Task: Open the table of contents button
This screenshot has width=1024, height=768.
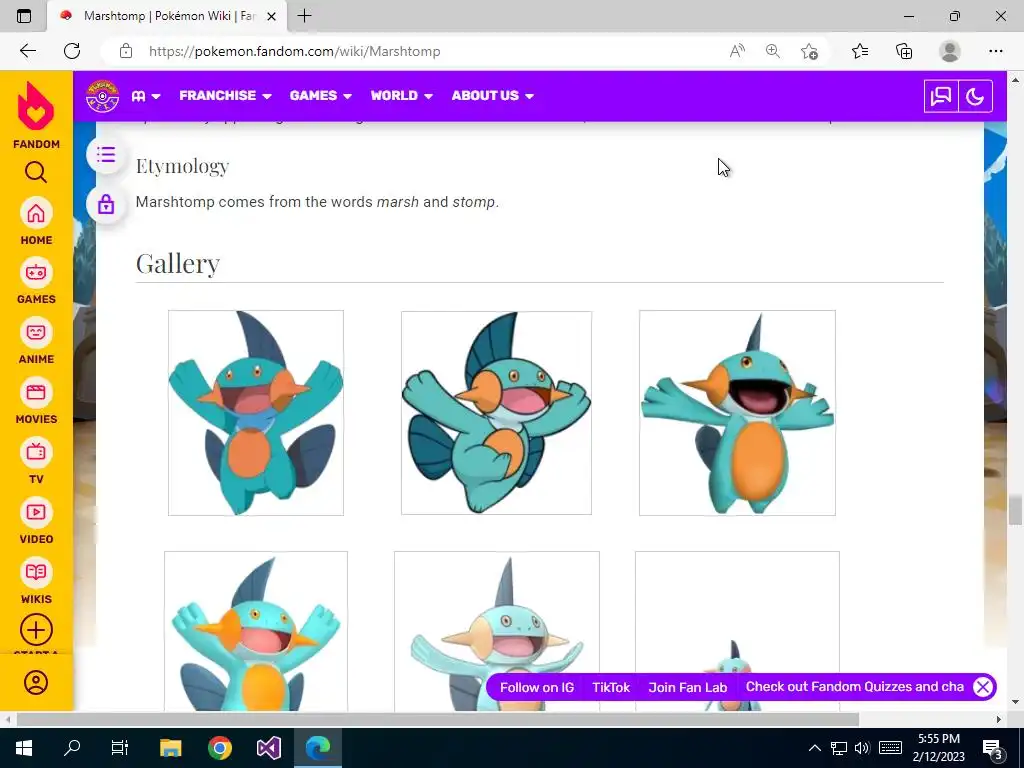Action: coord(106,155)
